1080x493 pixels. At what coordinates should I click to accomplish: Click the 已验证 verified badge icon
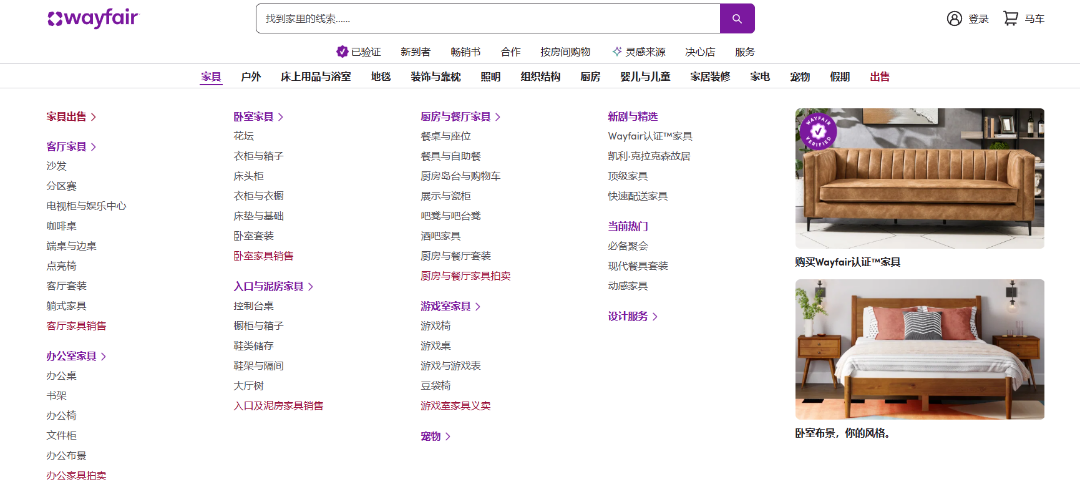coord(342,52)
